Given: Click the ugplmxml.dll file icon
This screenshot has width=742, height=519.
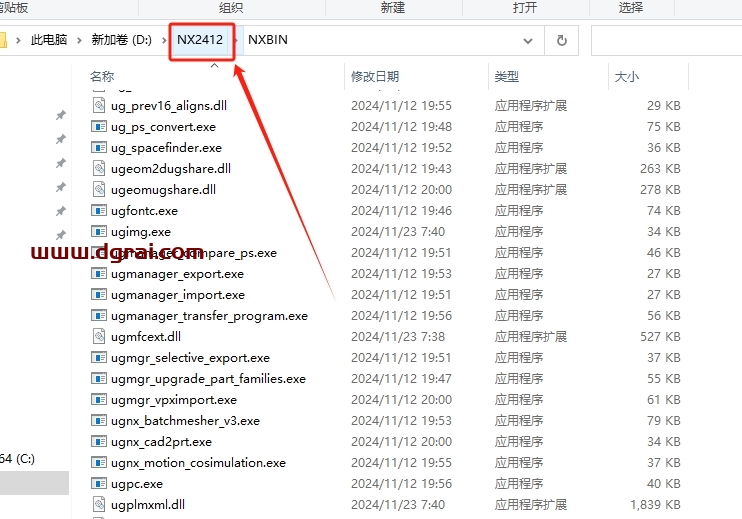Looking at the screenshot, I should [99, 504].
